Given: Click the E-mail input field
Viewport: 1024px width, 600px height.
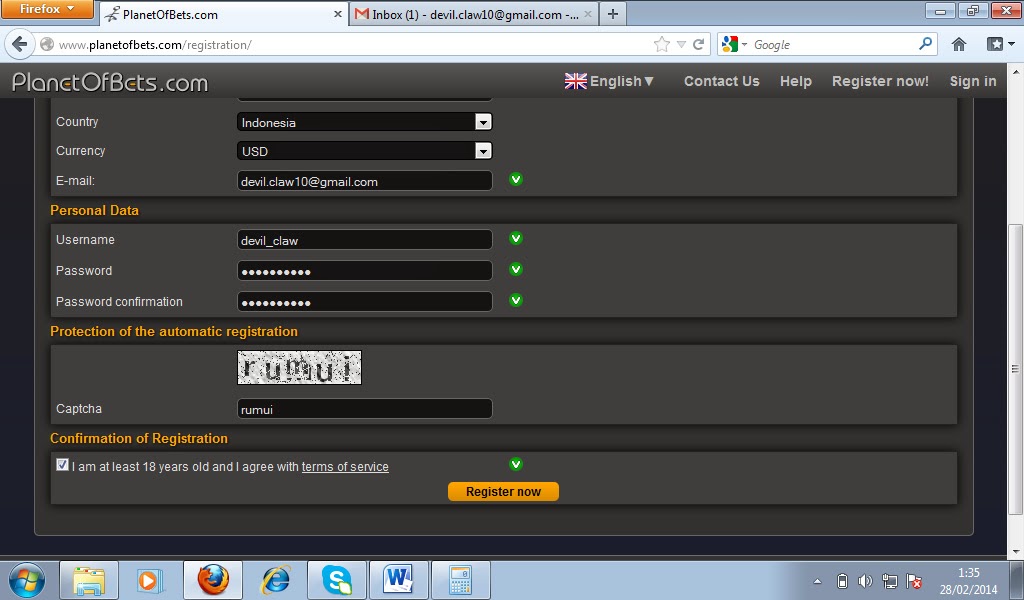Looking at the screenshot, I should pyautogui.click(x=364, y=181).
